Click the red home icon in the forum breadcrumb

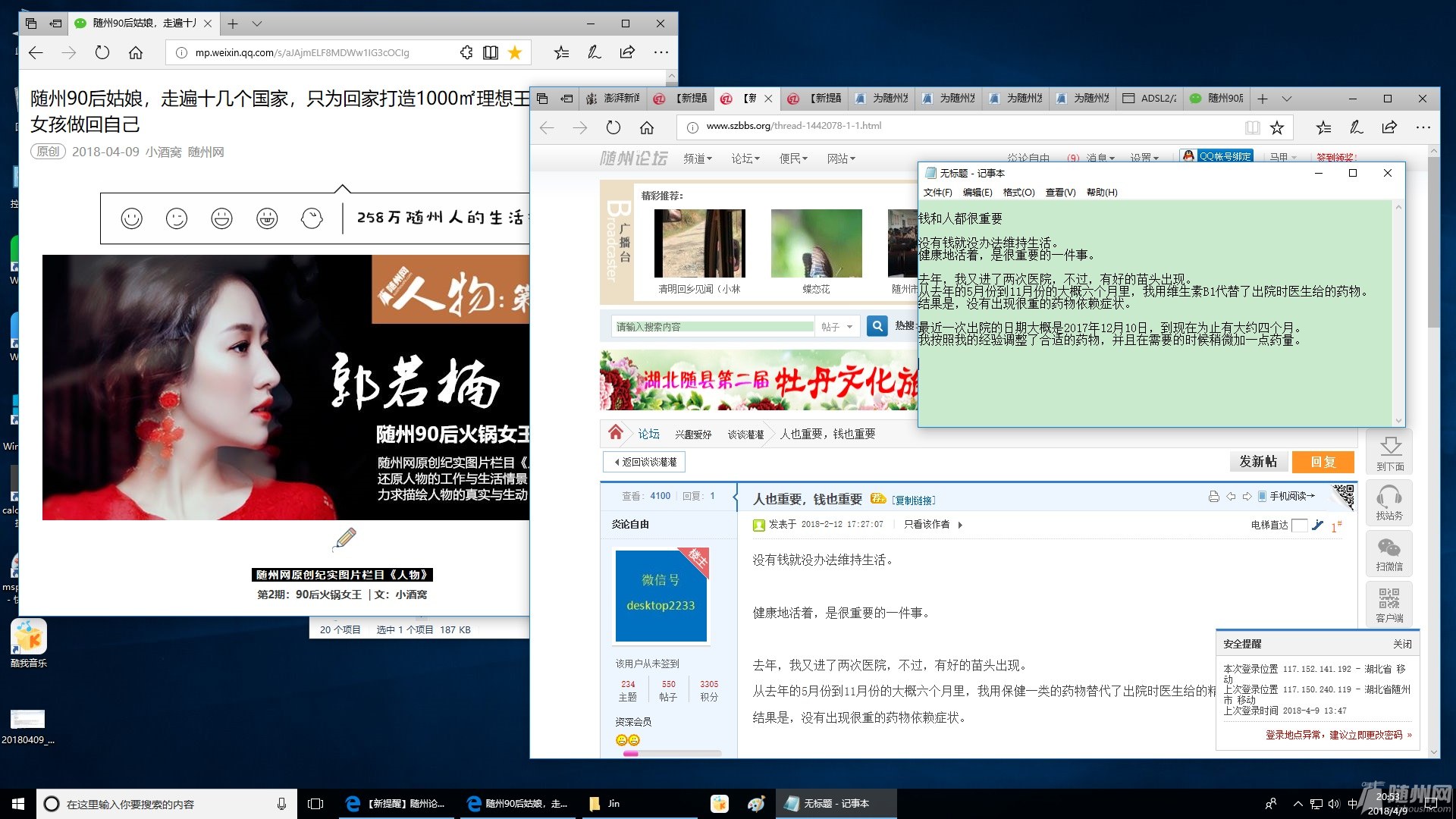tap(616, 432)
